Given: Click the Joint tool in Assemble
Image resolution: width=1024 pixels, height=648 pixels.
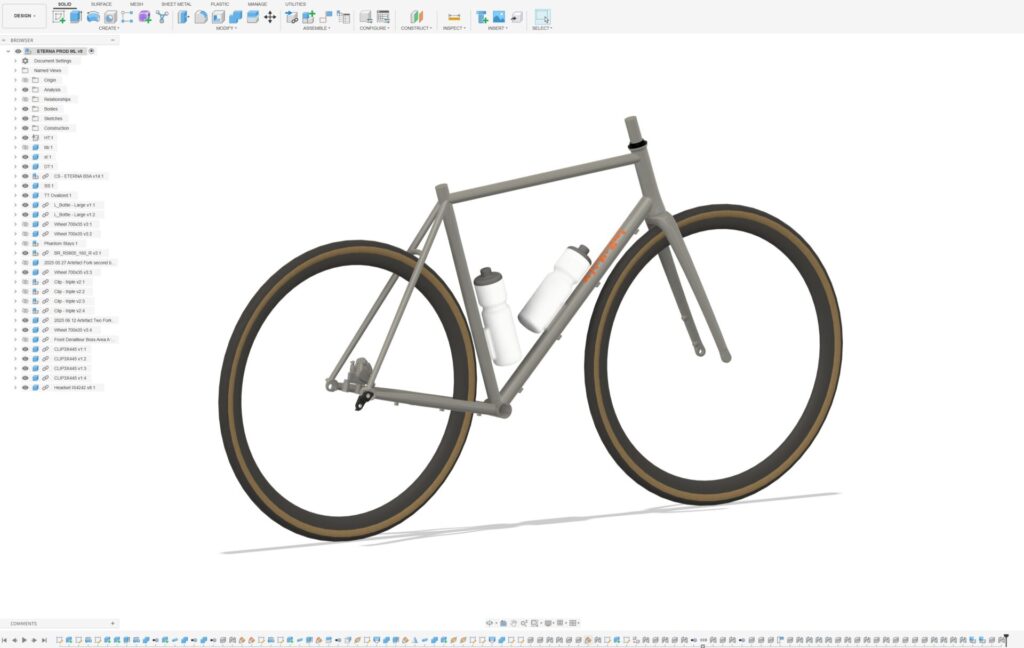Looking at the screenshot, I should tap(326, 18).
